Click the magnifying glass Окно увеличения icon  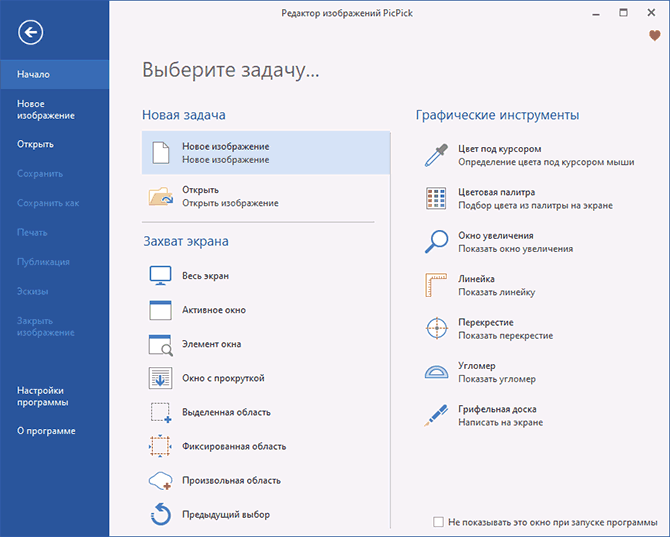pos(436,241)
